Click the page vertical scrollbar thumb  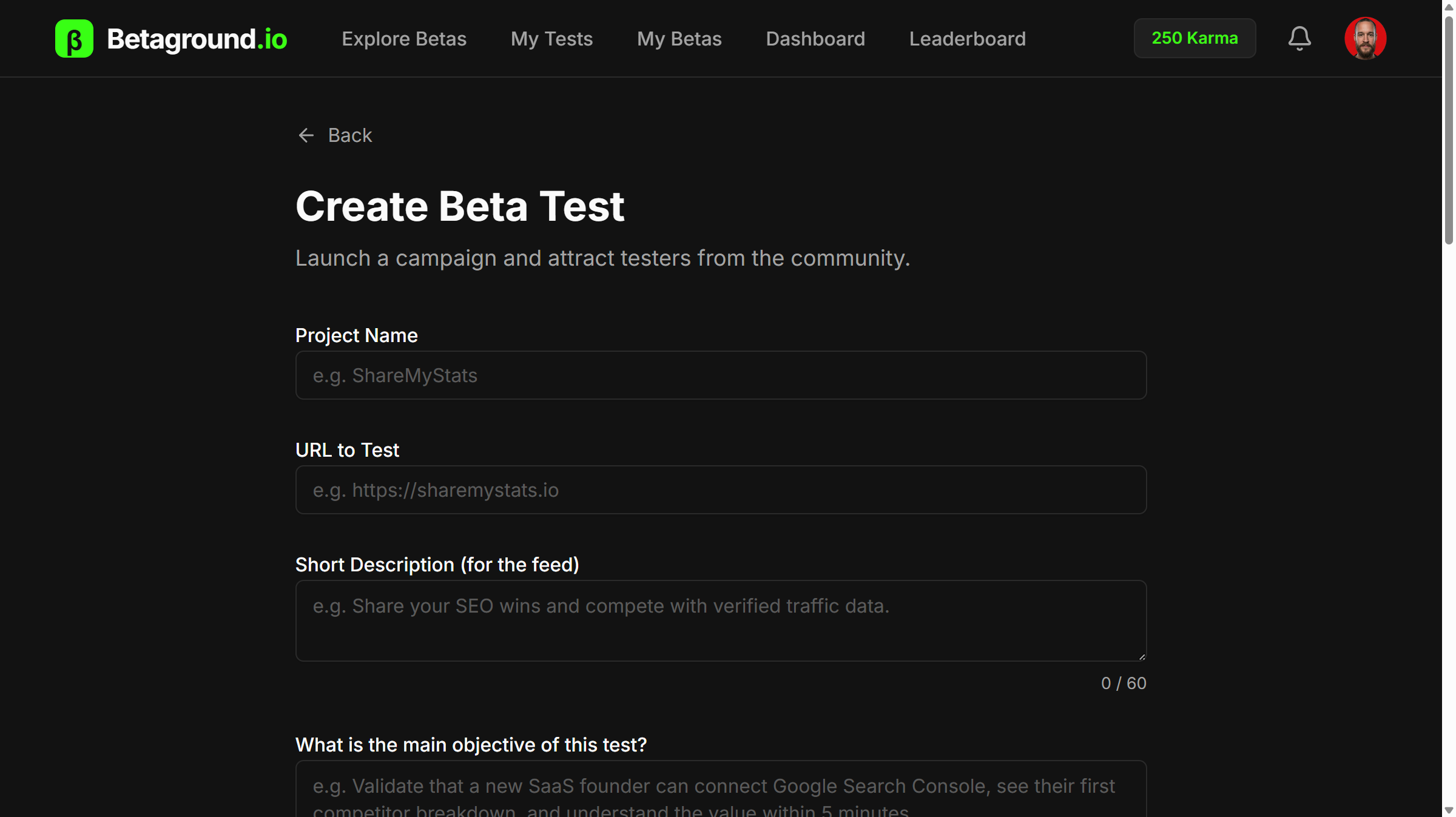(1449, 130)
